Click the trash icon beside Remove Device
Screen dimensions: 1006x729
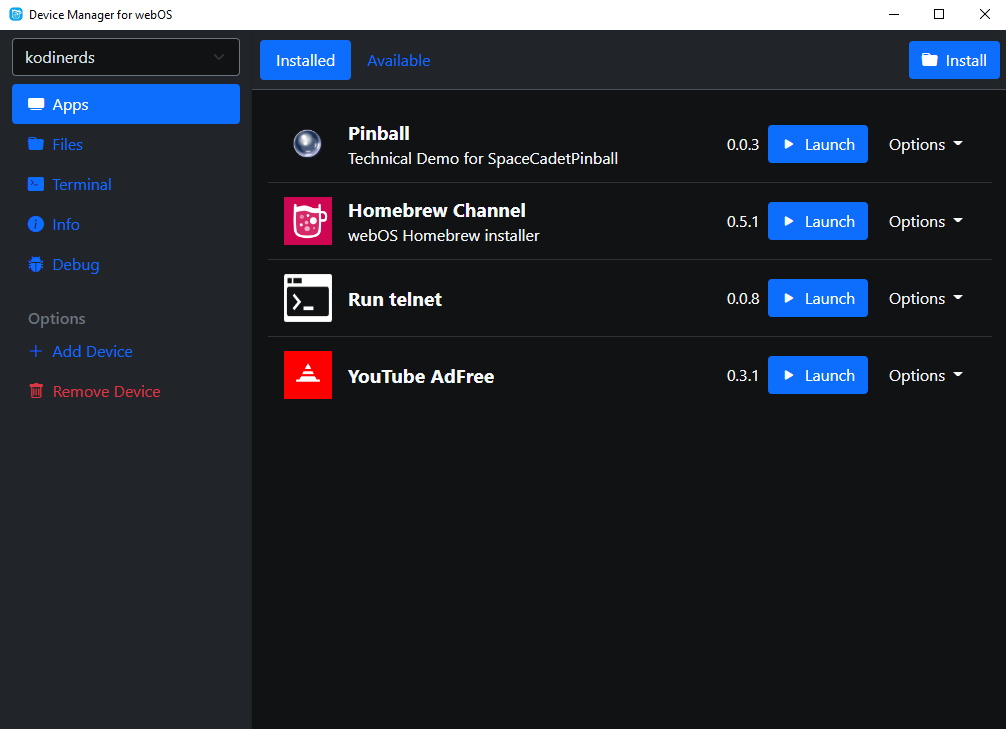(37, 391)
